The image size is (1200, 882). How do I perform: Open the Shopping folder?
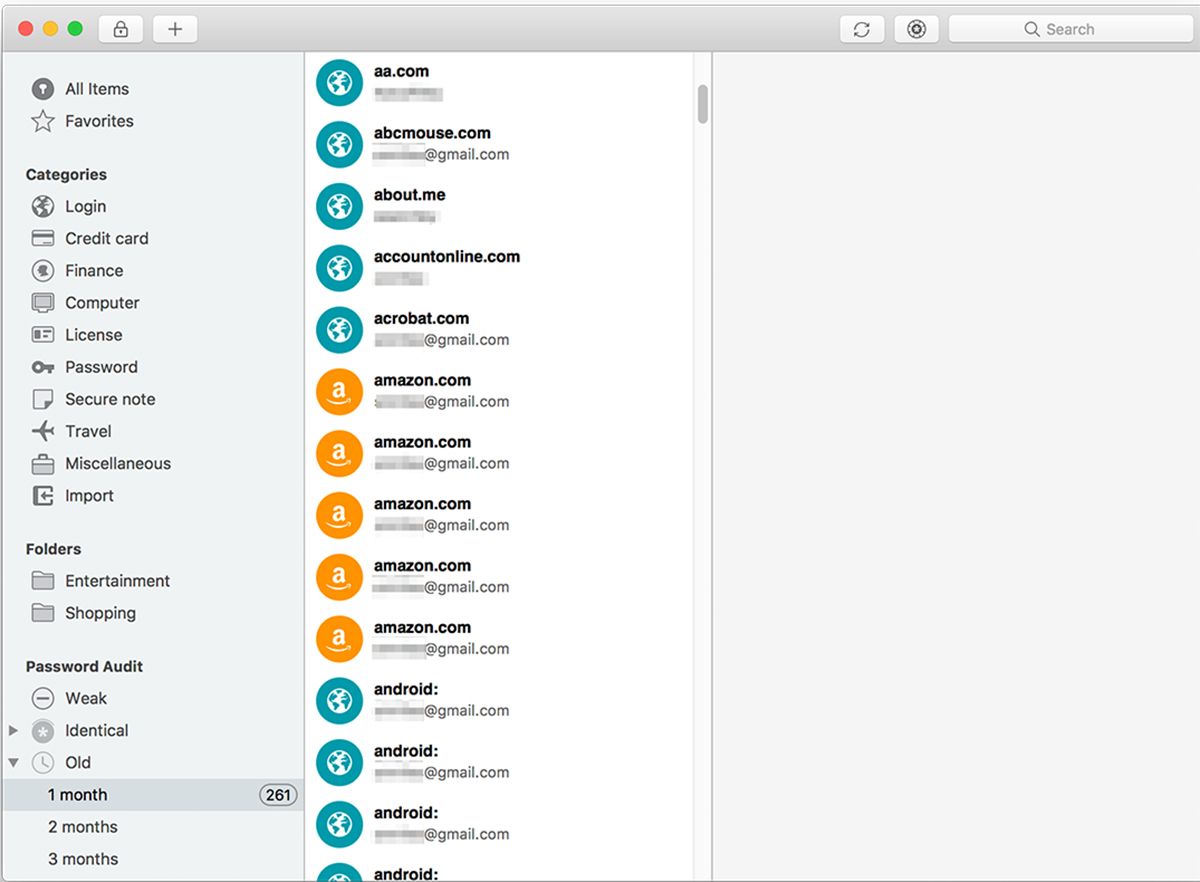[101, 613]
